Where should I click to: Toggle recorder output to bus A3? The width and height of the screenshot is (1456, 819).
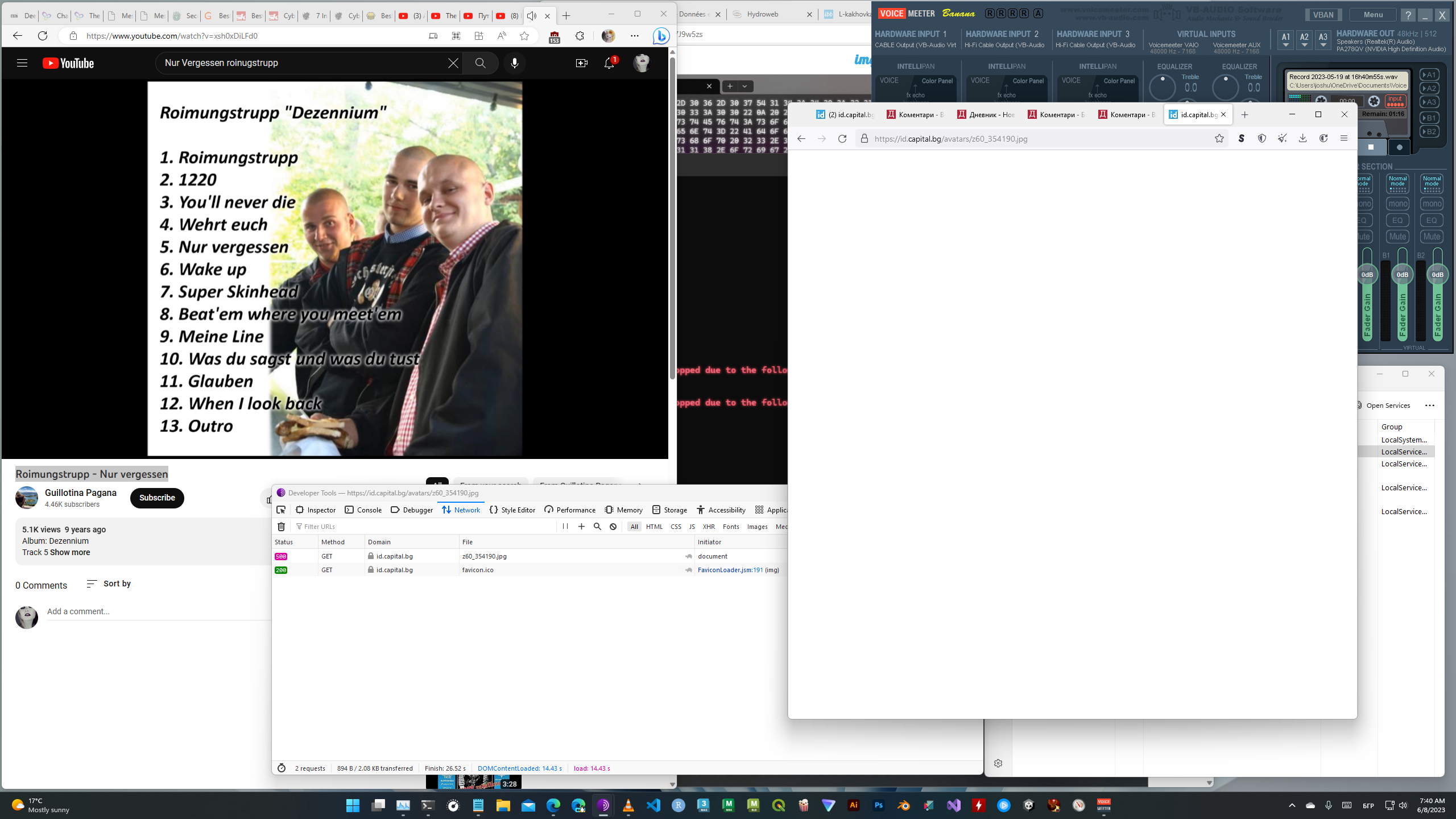[1429, 102]
